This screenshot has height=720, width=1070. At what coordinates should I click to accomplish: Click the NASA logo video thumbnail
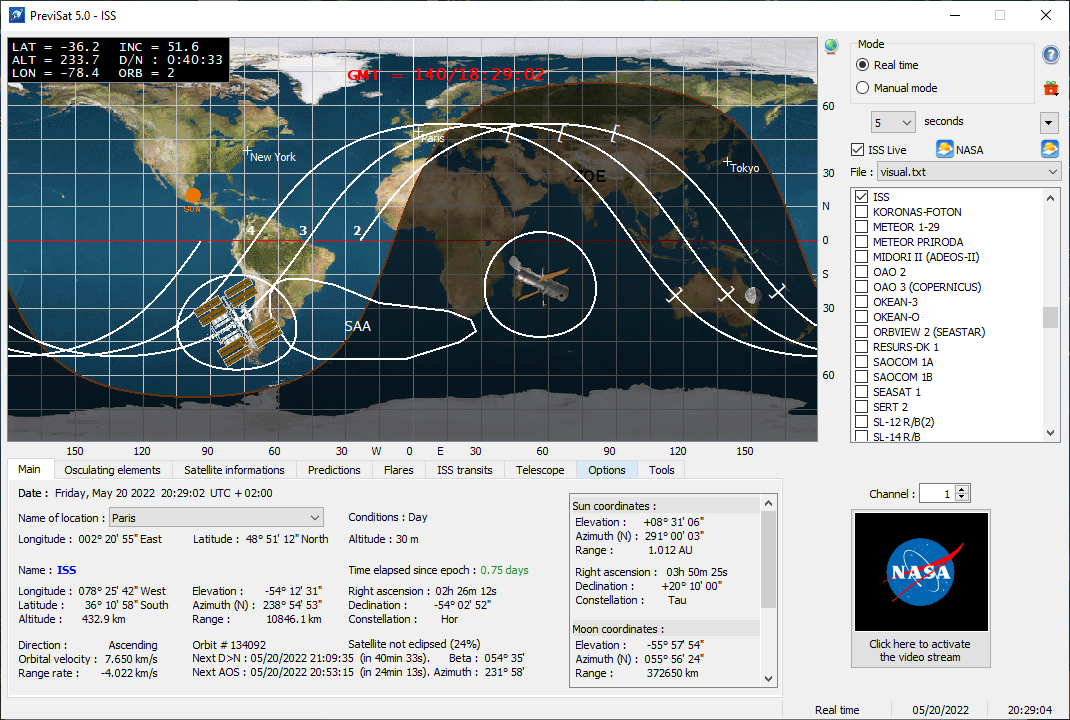coord(921,572)
